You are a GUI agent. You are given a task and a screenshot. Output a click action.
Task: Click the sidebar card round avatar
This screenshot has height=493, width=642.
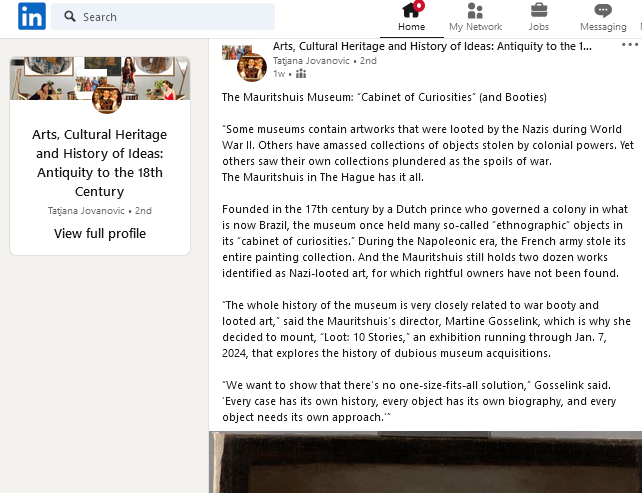[x=106, y=99]
